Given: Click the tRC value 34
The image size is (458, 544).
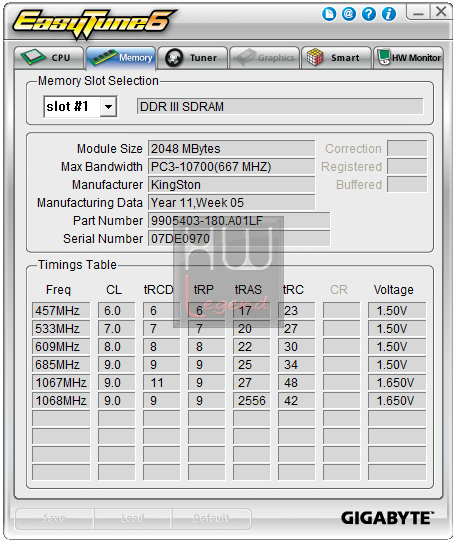Looking at the screenshot, I should tap(297, 365).
